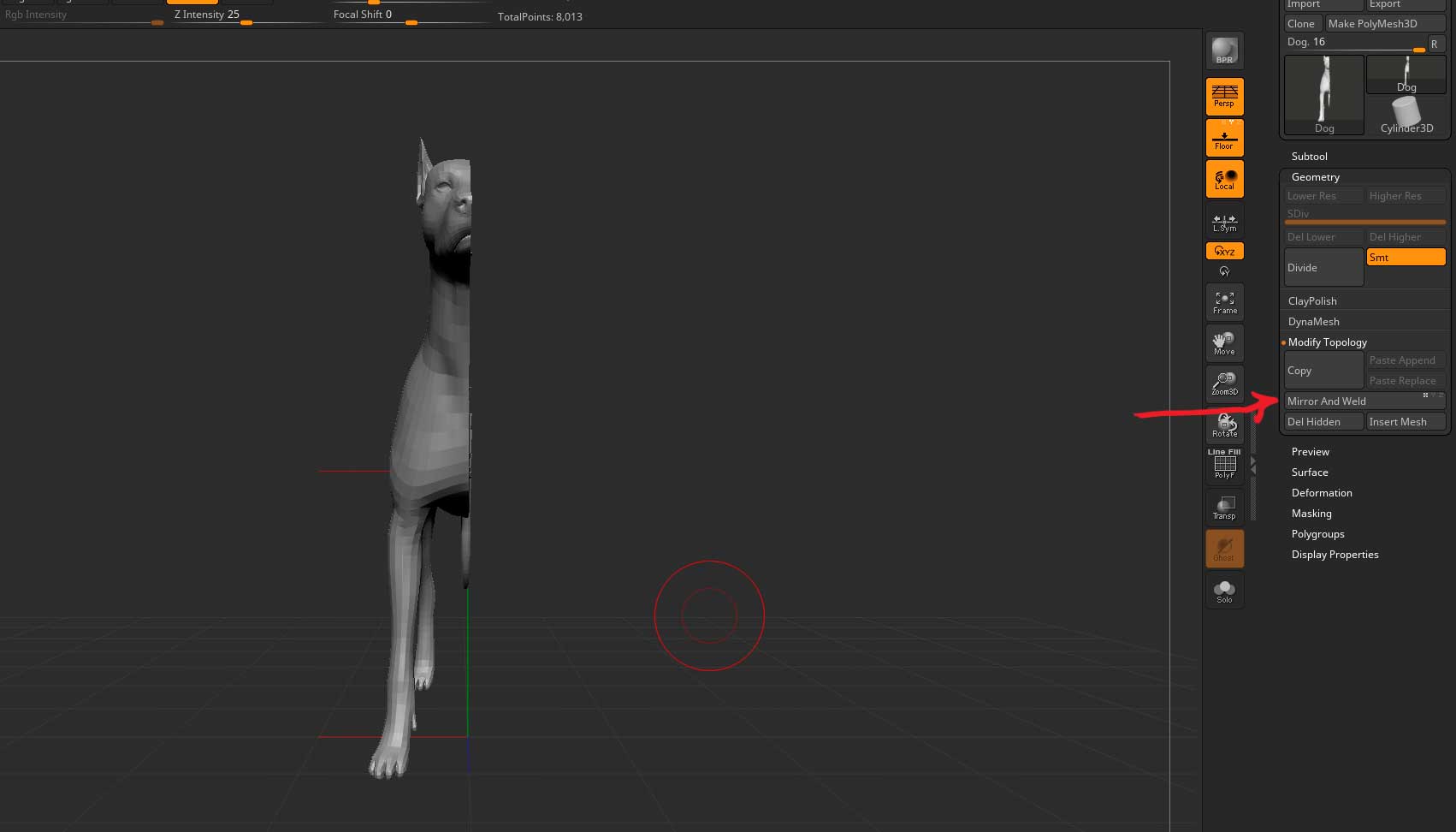Toggle the XYZ rotation button
Viewport: 1456px width, 832px height.
(x=1224, y=251)
